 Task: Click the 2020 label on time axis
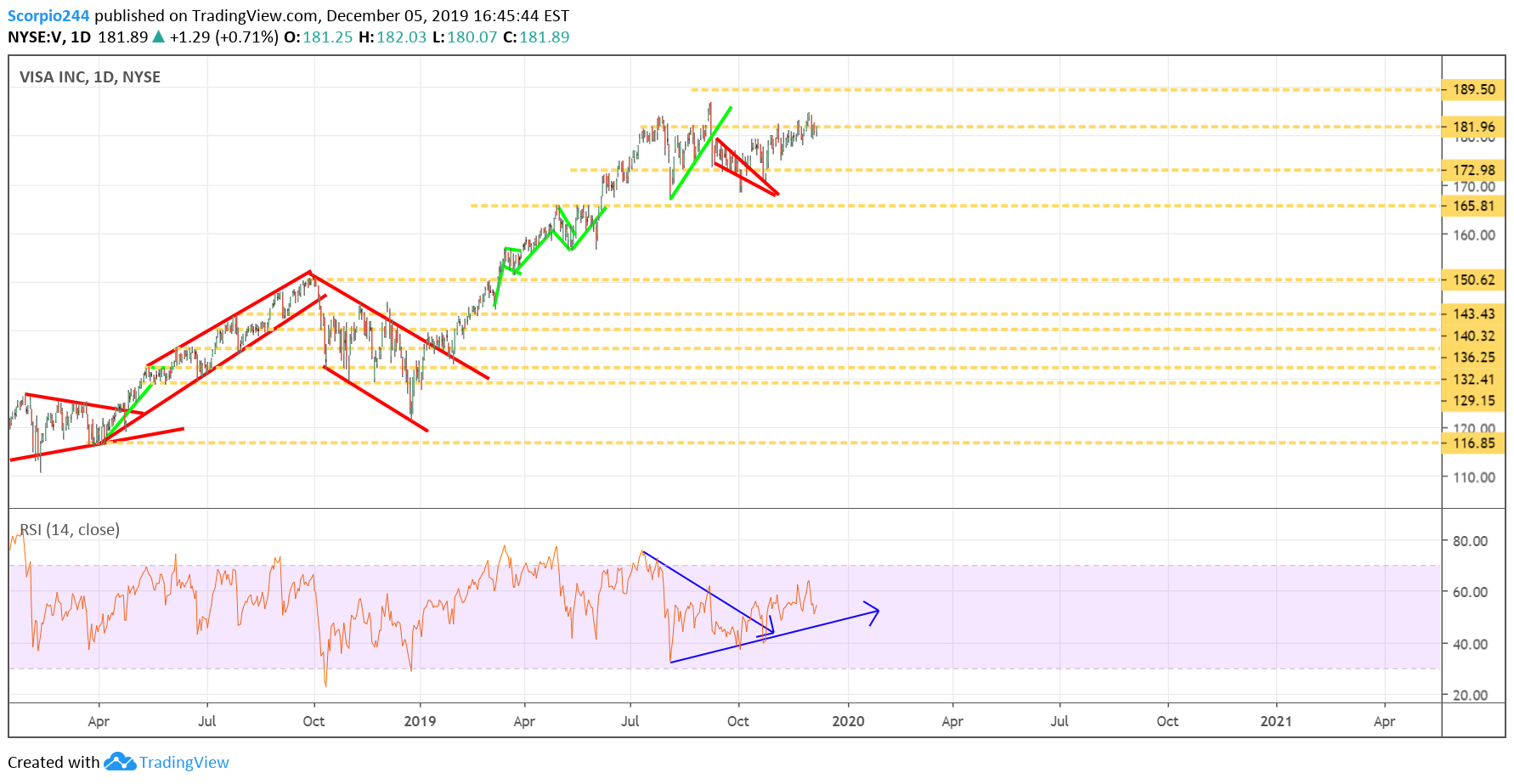848,721
